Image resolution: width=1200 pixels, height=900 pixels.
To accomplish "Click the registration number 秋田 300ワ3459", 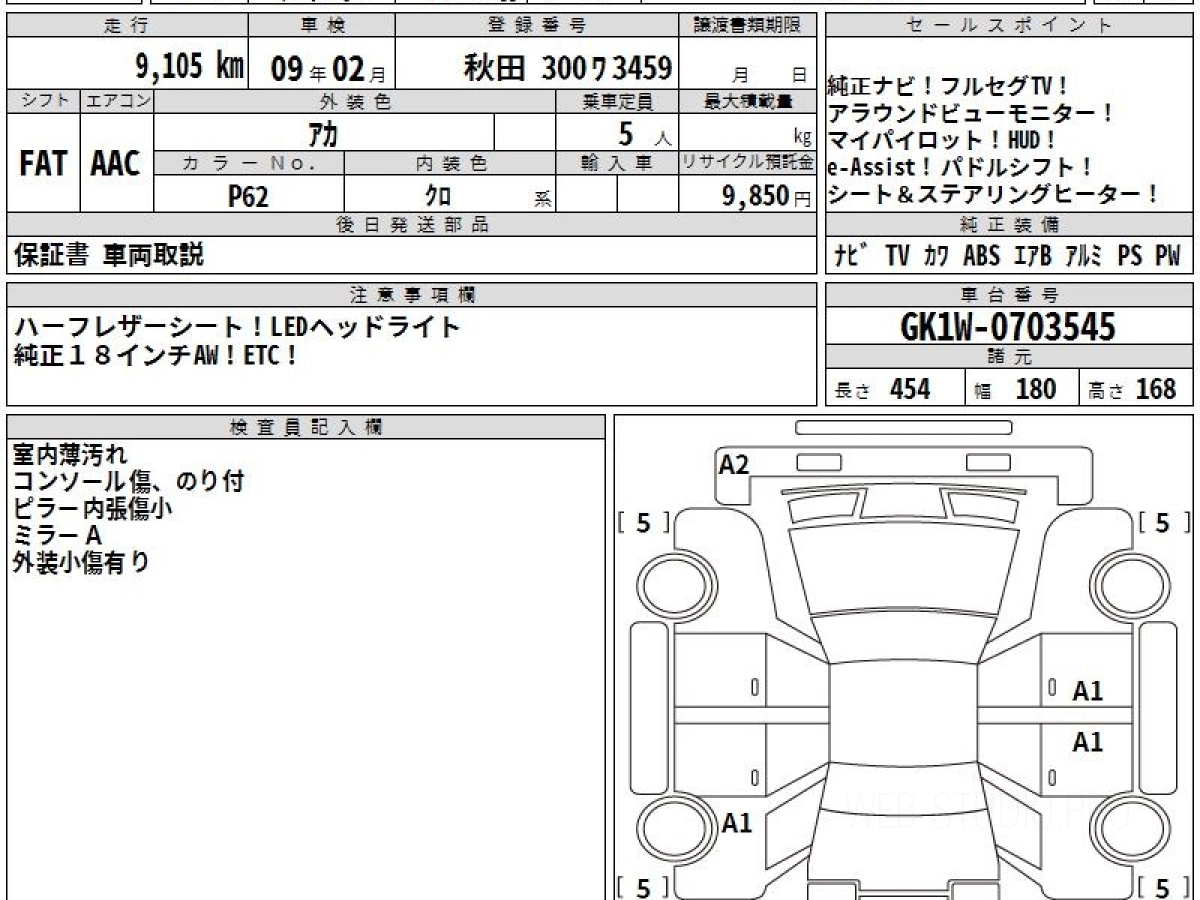I will 567,68.
